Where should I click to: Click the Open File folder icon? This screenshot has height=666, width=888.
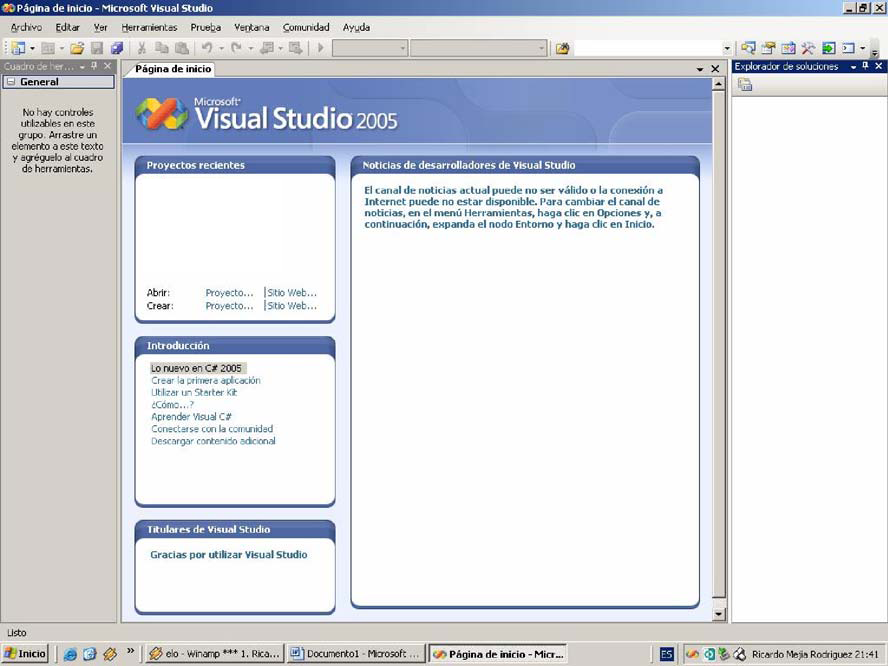coord(77,49)
